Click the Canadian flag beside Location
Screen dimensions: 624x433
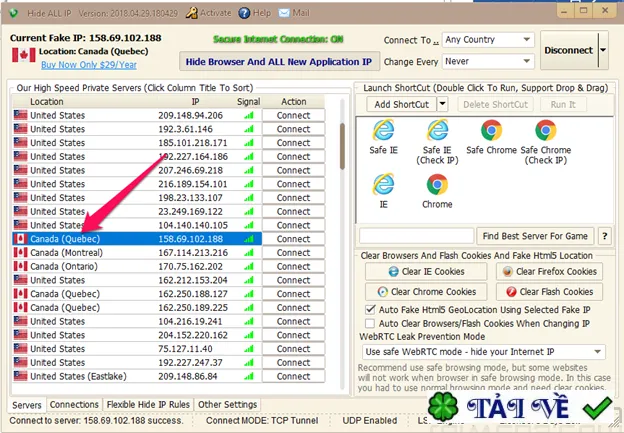pos(23,55)
